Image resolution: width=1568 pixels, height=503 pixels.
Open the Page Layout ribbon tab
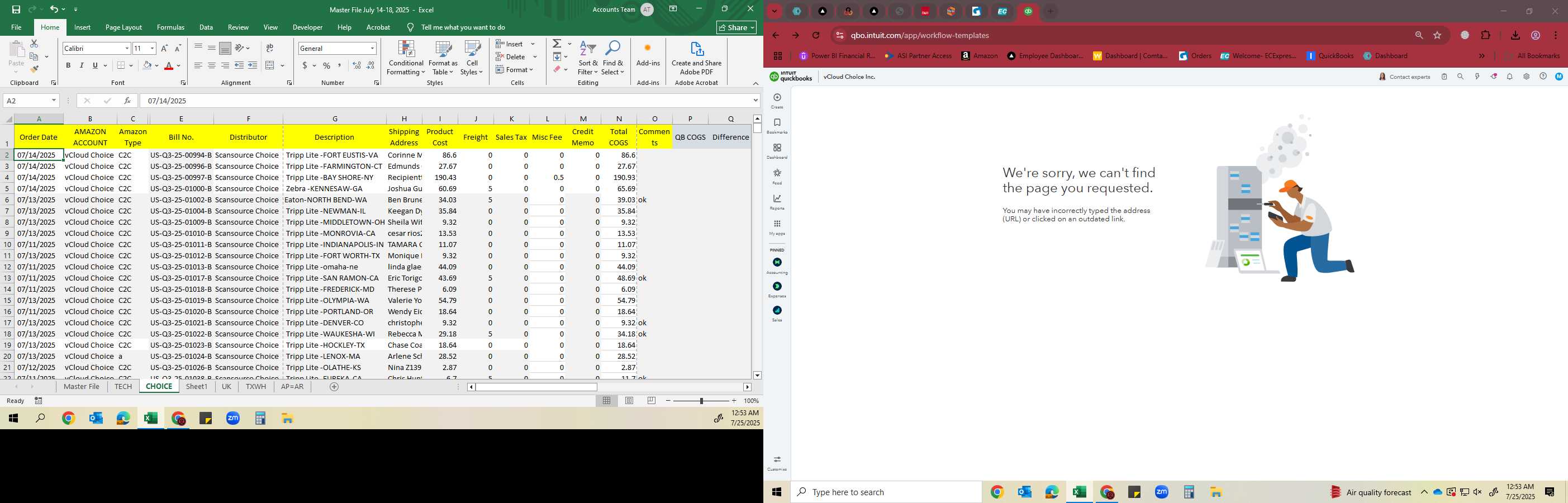point(123,27)
